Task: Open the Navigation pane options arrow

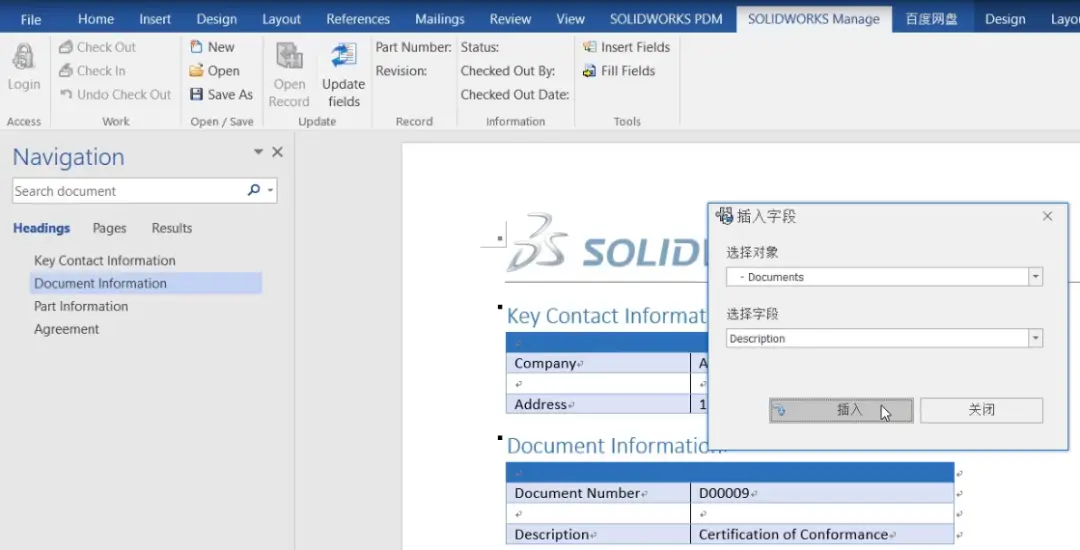Action: point(258,152)
